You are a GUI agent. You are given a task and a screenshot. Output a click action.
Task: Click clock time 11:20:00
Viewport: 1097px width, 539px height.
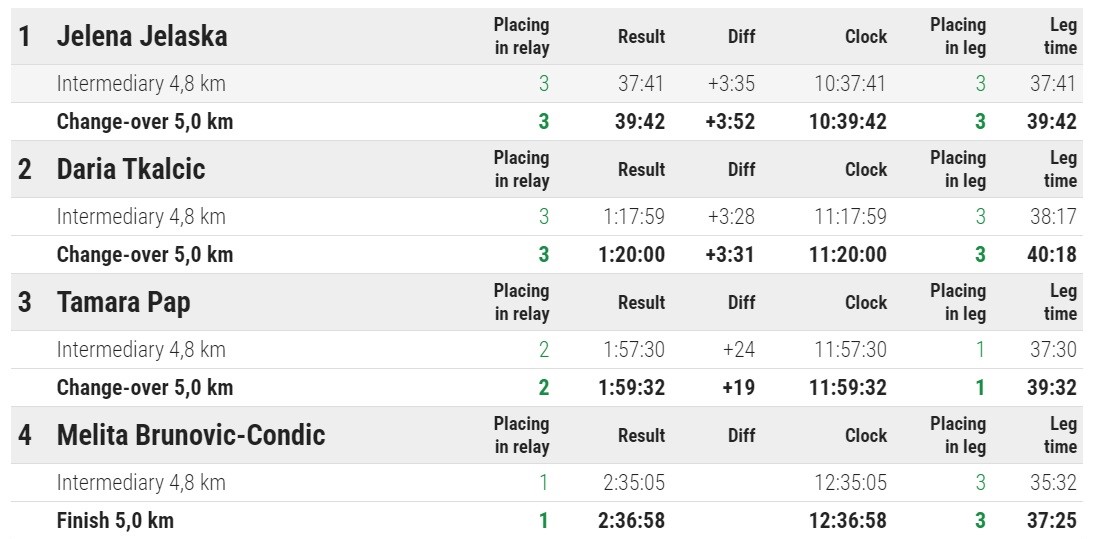pyautogui.click(x=848, y=255)
